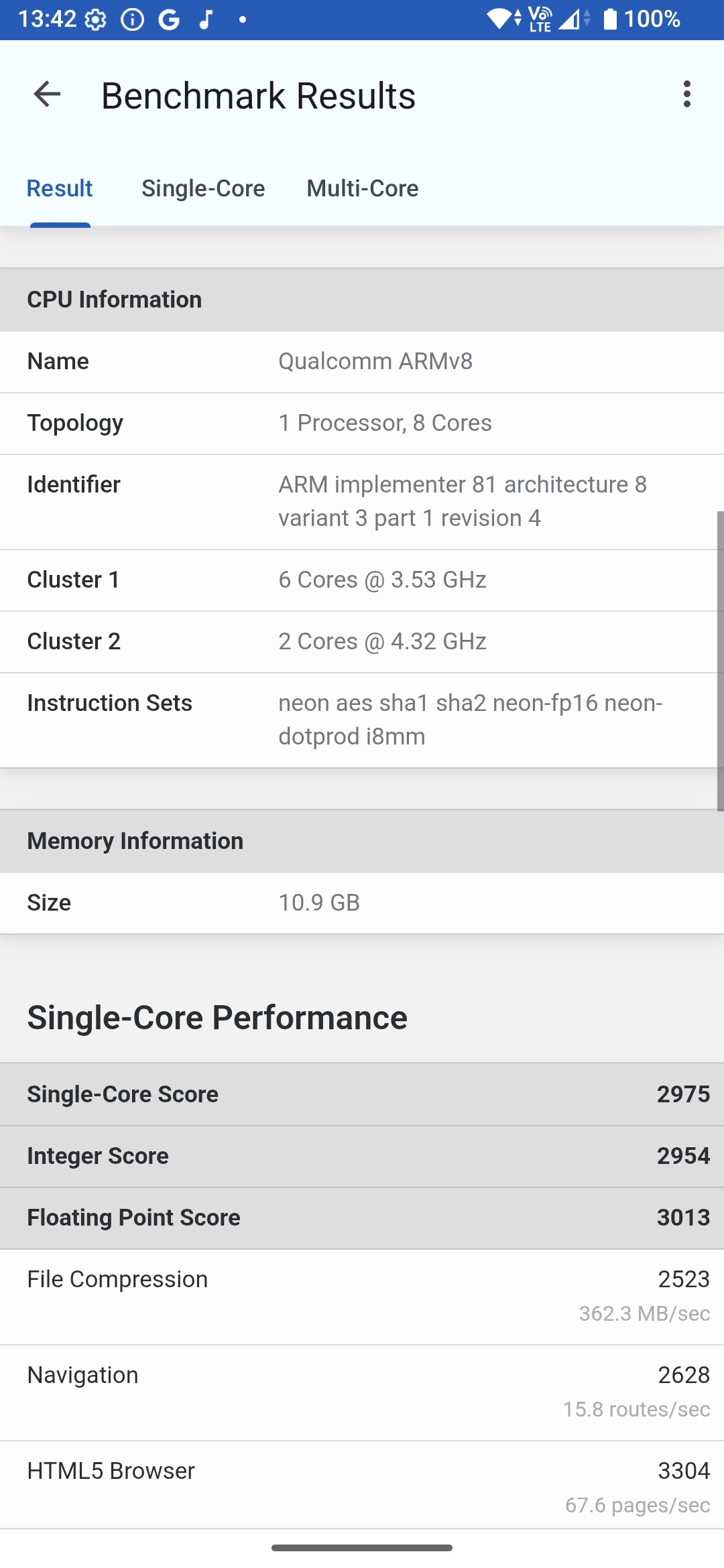The image size is (724, 1568).
Task: Tap the back arrow icon
Action: click(x=47, y=94)
